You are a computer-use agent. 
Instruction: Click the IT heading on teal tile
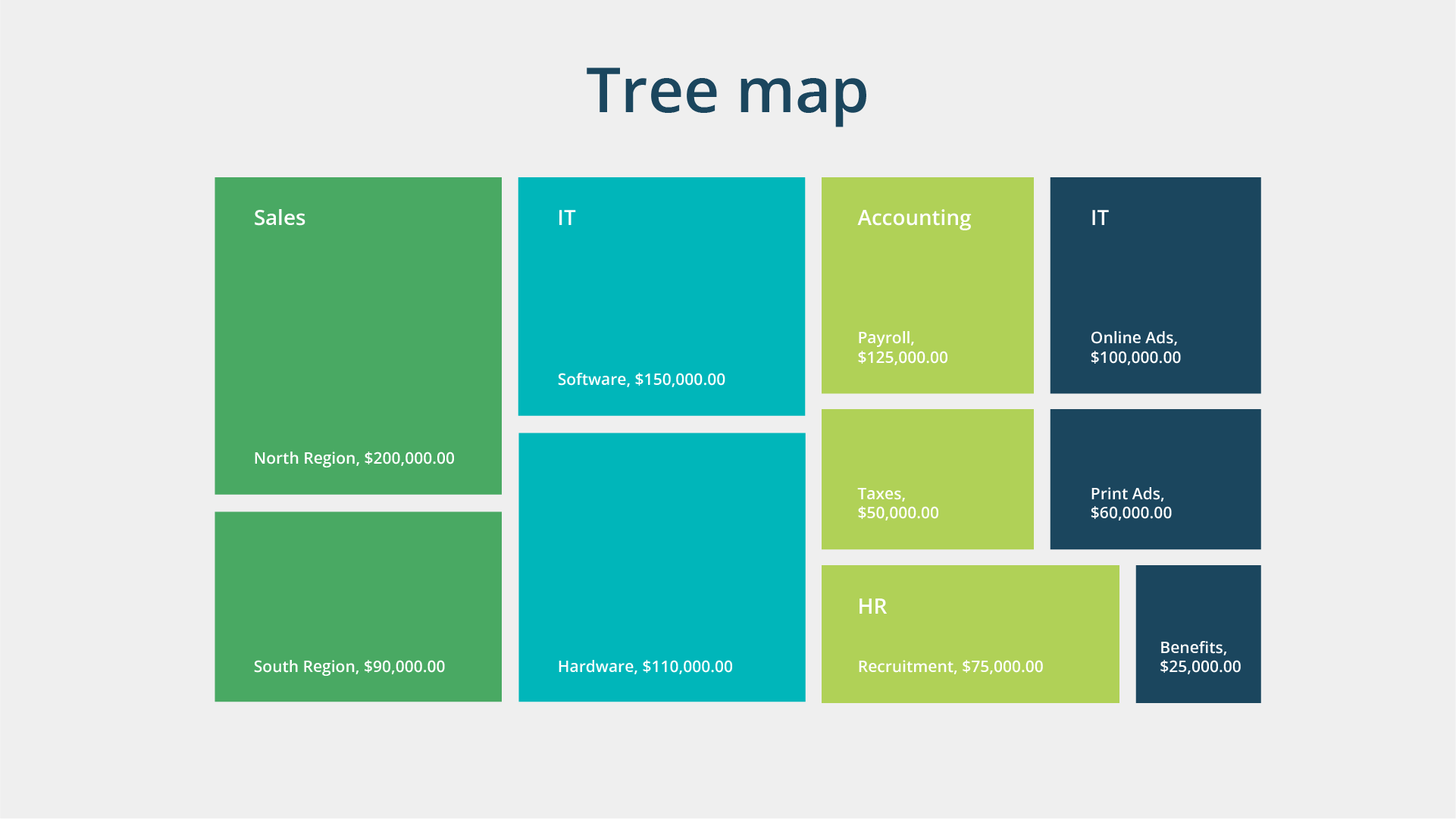click(x=566, y=218)
